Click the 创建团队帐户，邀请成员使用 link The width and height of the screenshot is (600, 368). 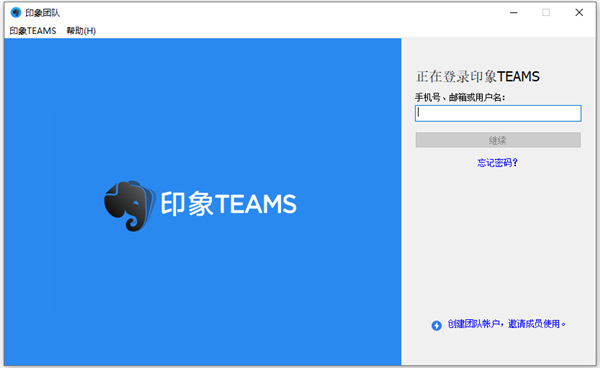[506, 324]
